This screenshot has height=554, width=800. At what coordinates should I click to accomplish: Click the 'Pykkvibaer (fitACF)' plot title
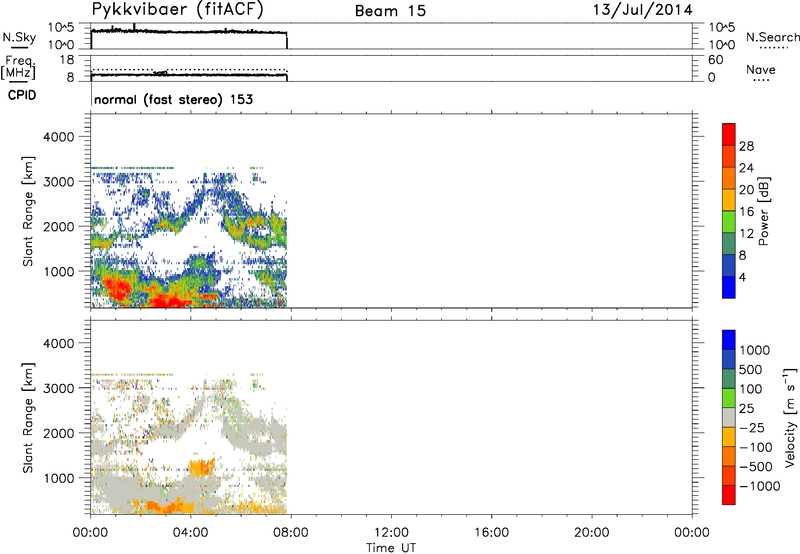click(x=178, y=9)
